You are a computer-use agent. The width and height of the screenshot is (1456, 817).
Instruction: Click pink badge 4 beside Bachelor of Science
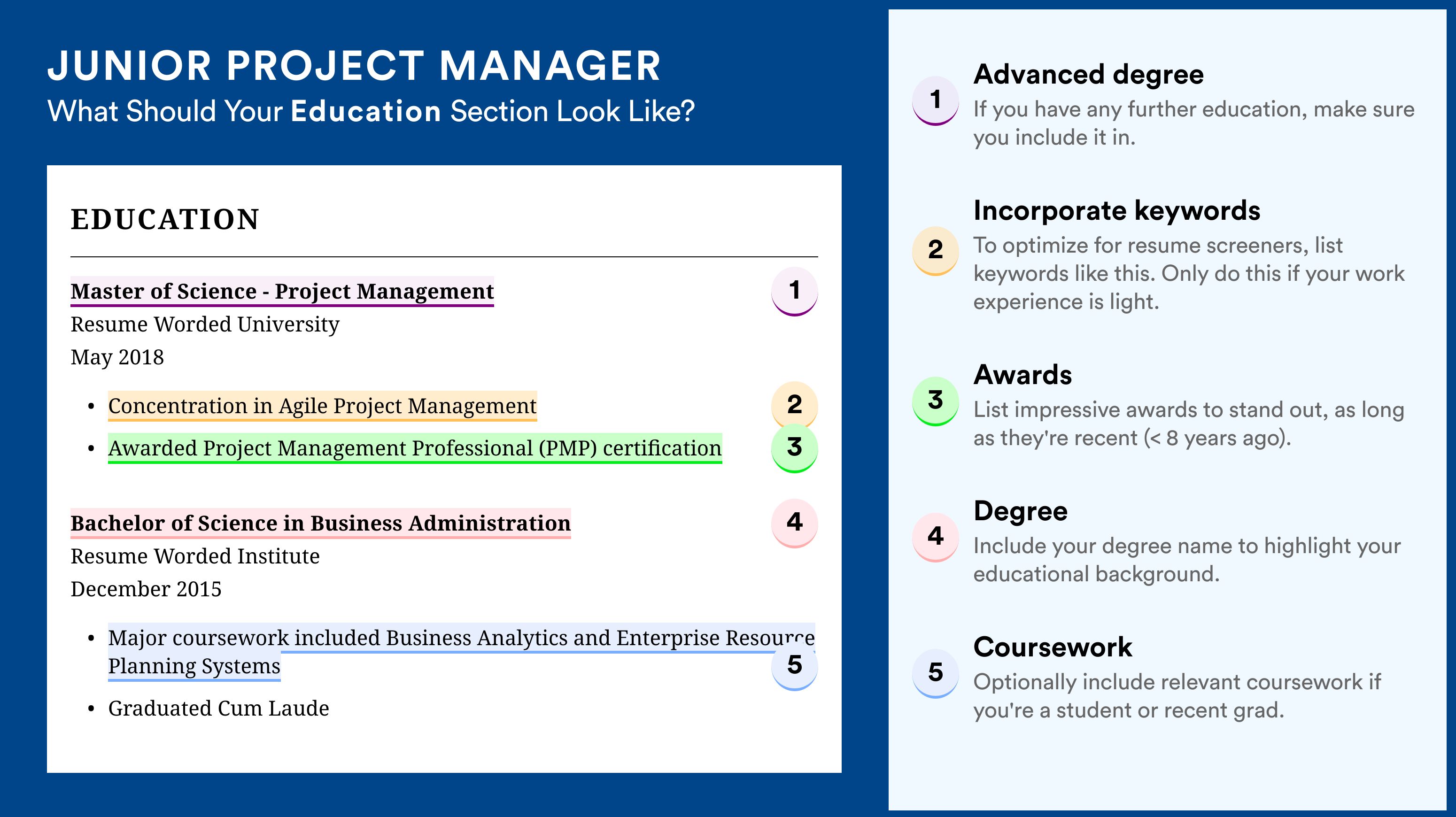click(x=794, y=523)
